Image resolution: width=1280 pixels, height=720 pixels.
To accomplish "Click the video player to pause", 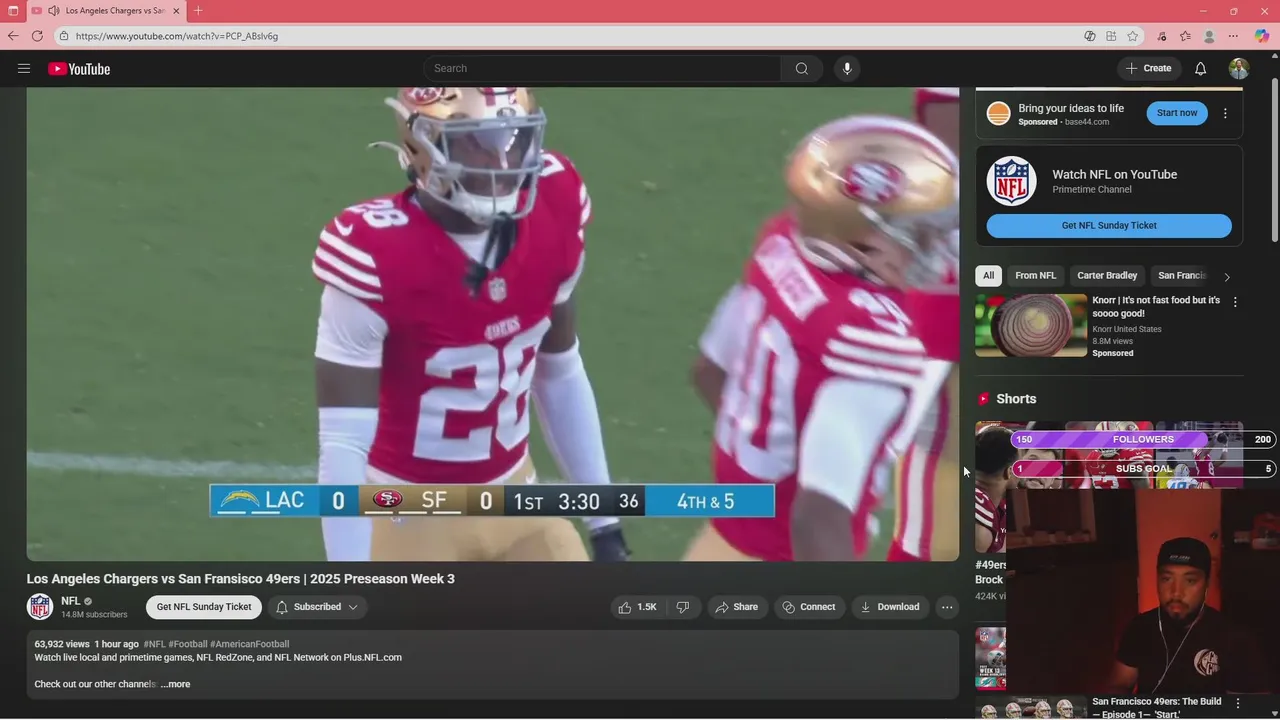I will point(493,324).
